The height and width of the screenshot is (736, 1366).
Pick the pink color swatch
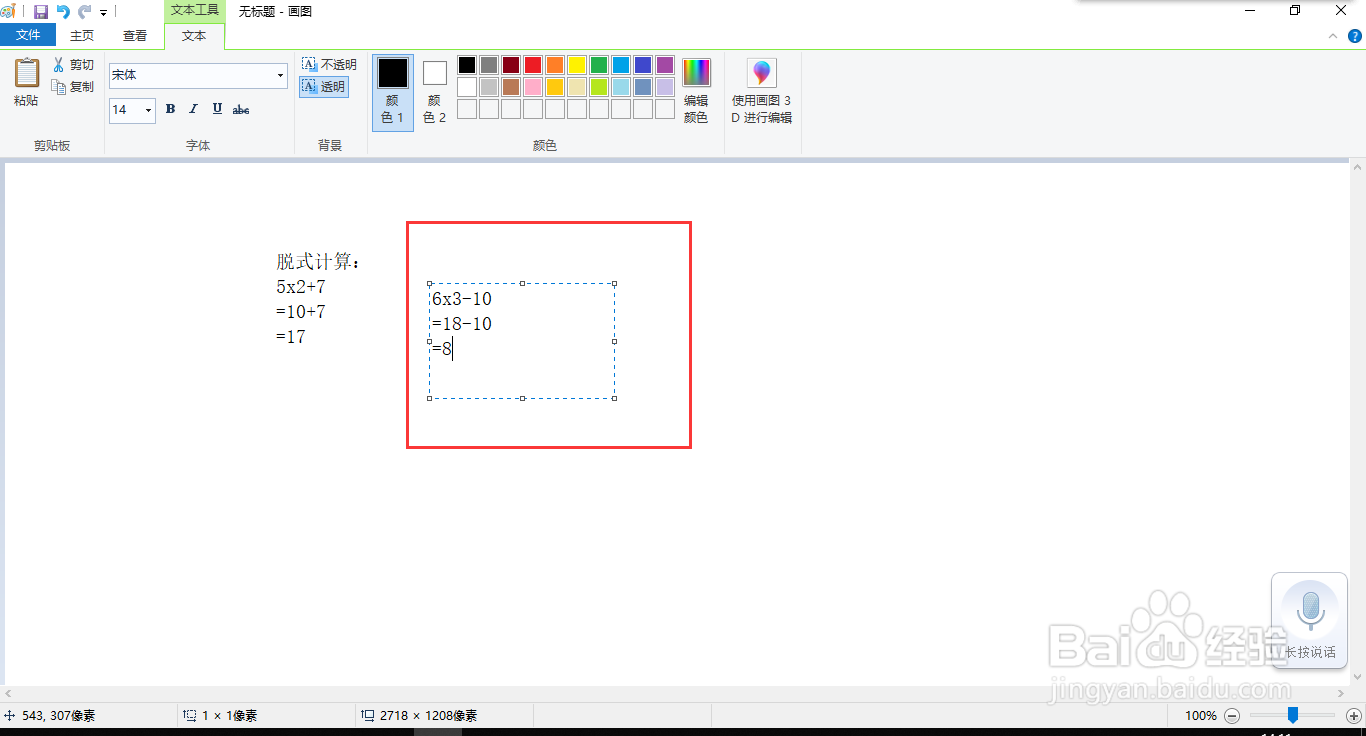tap(533, 87)
